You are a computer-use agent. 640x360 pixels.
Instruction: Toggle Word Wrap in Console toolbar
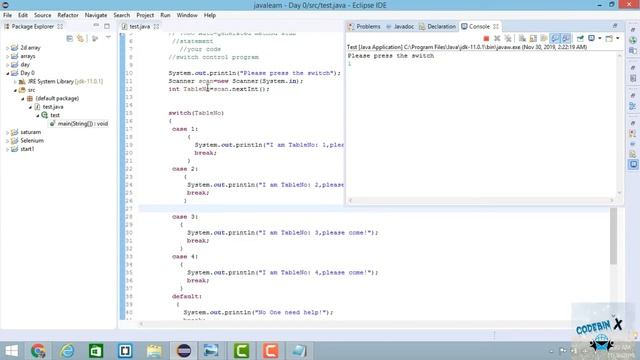544,38
